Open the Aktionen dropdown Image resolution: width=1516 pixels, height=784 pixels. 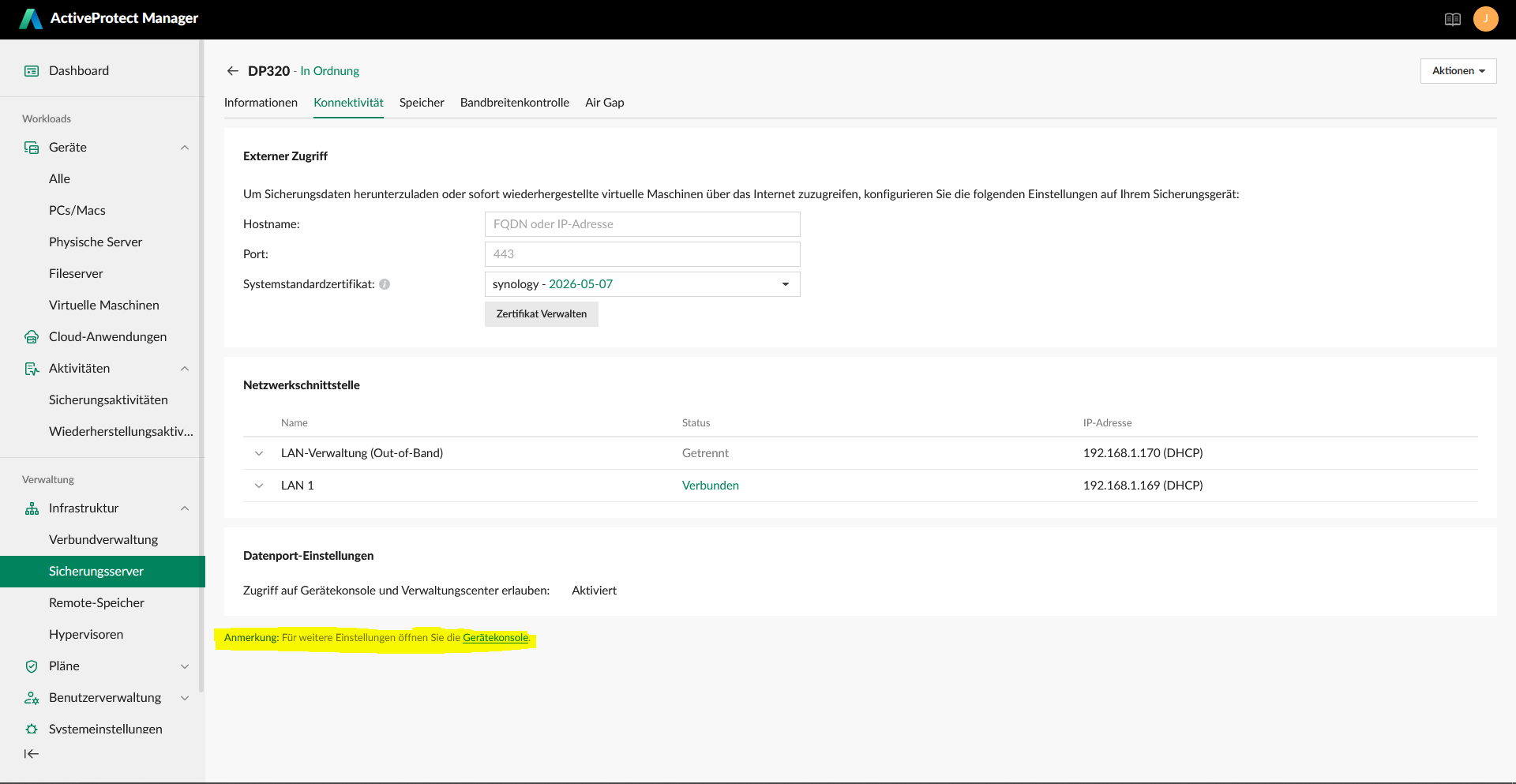pyautogui.click(x=1458, y=71)
